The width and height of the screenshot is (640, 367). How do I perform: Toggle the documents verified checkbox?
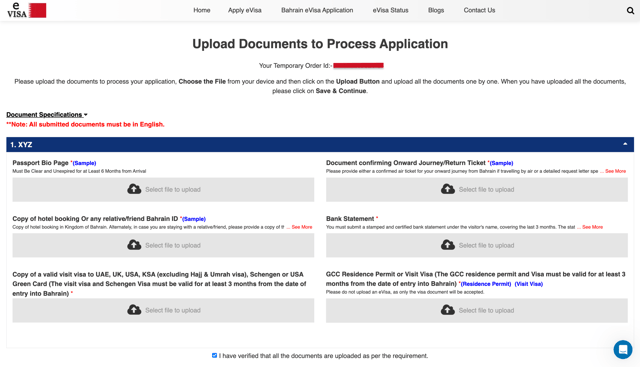coord(214,356)
